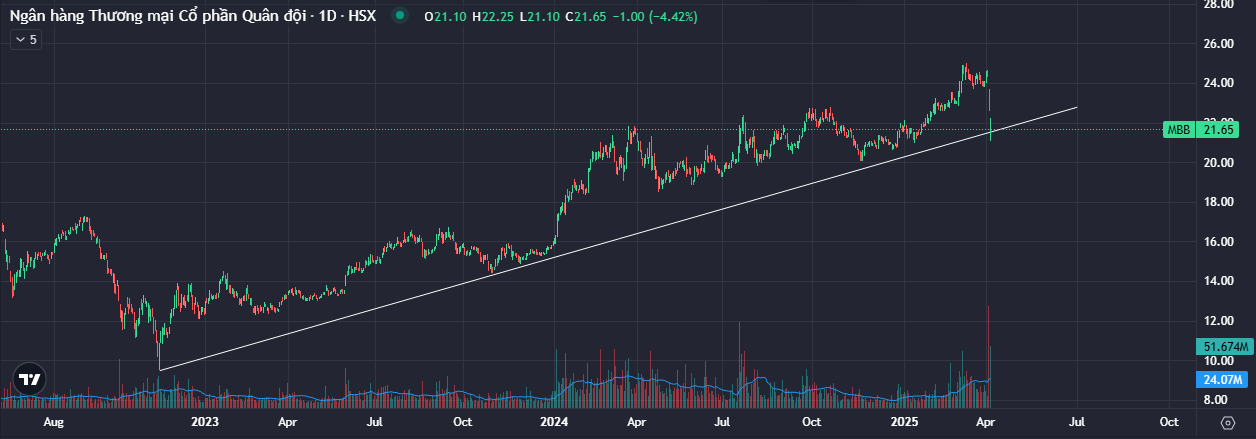Click the 14.00 price axis label
Image resolution: width=1256 pixels, height=439 pixels.
click(x=1218, y=281)
